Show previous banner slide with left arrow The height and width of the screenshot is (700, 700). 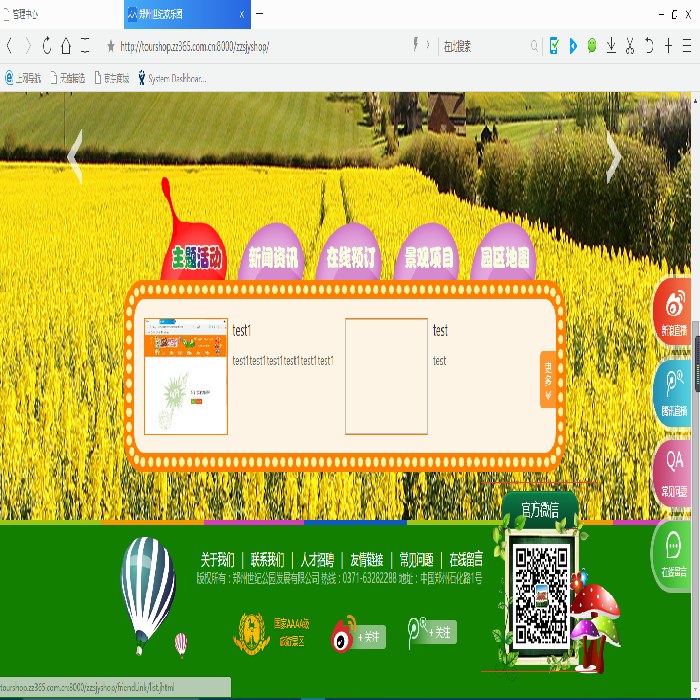coord(75,157)
